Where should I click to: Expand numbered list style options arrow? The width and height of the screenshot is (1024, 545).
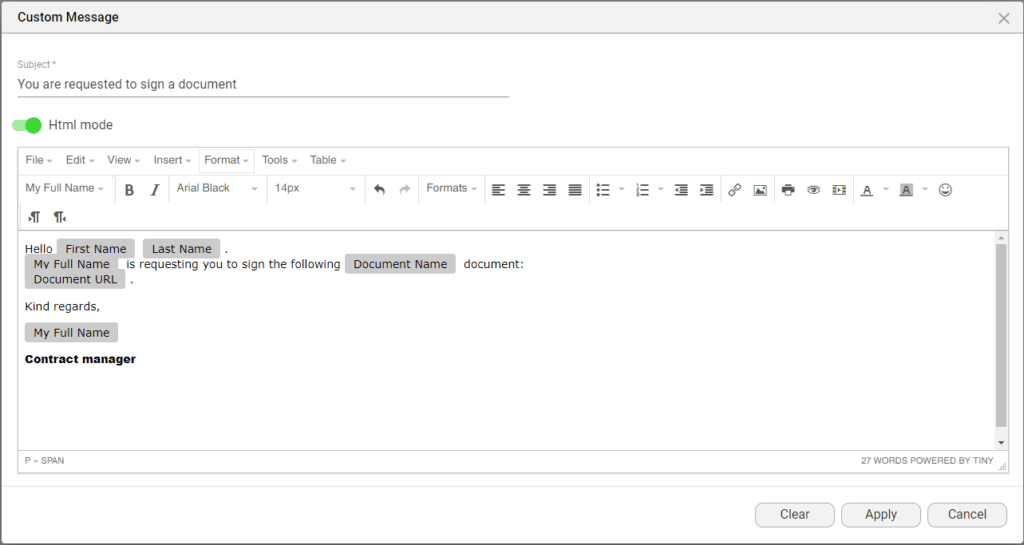[x=660, y=190]
